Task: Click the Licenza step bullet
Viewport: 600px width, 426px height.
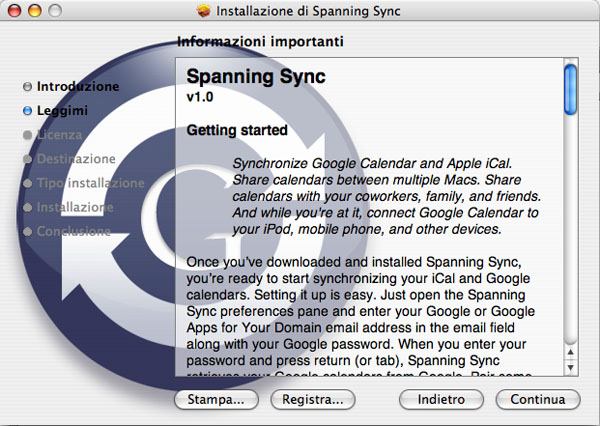Action: point(27,135)
